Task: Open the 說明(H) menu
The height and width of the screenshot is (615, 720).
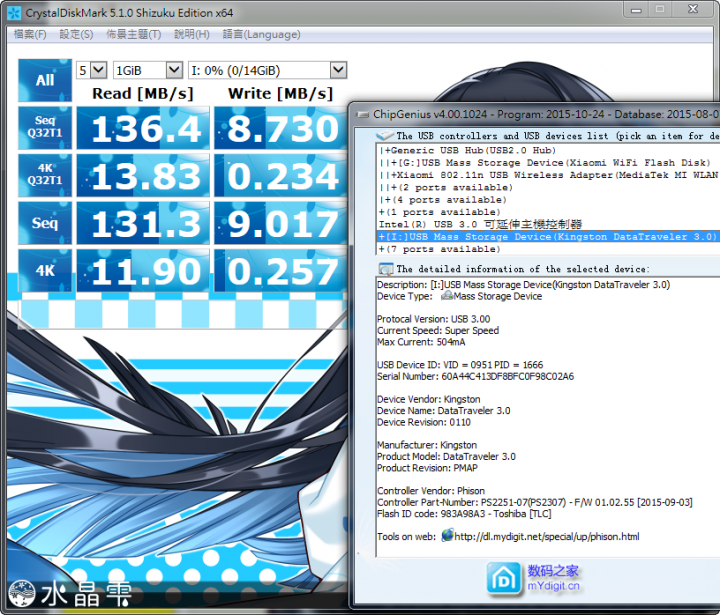Action: (x=192, y=34)
